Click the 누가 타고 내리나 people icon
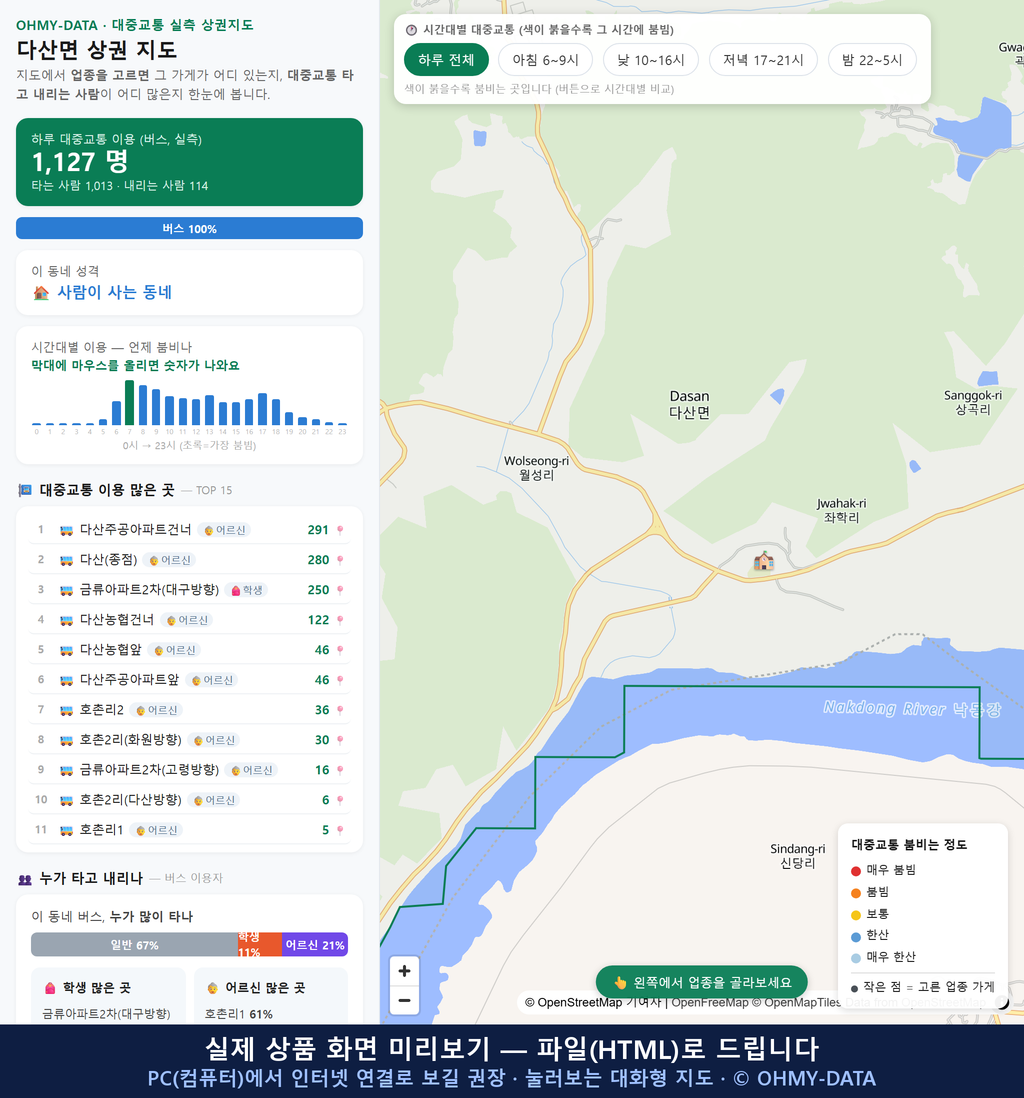Viewport: 1024px width, 1098px height. (25, 880)
